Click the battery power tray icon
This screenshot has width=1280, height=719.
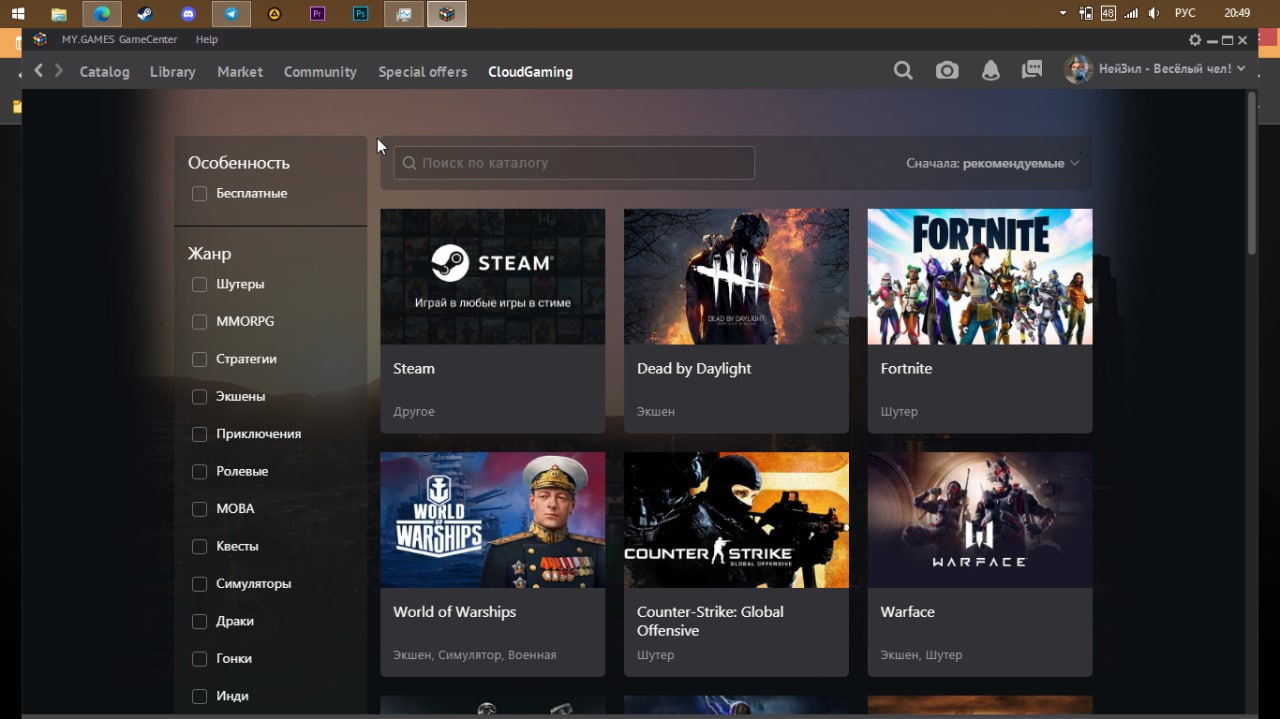click(x=1086, y=13)
